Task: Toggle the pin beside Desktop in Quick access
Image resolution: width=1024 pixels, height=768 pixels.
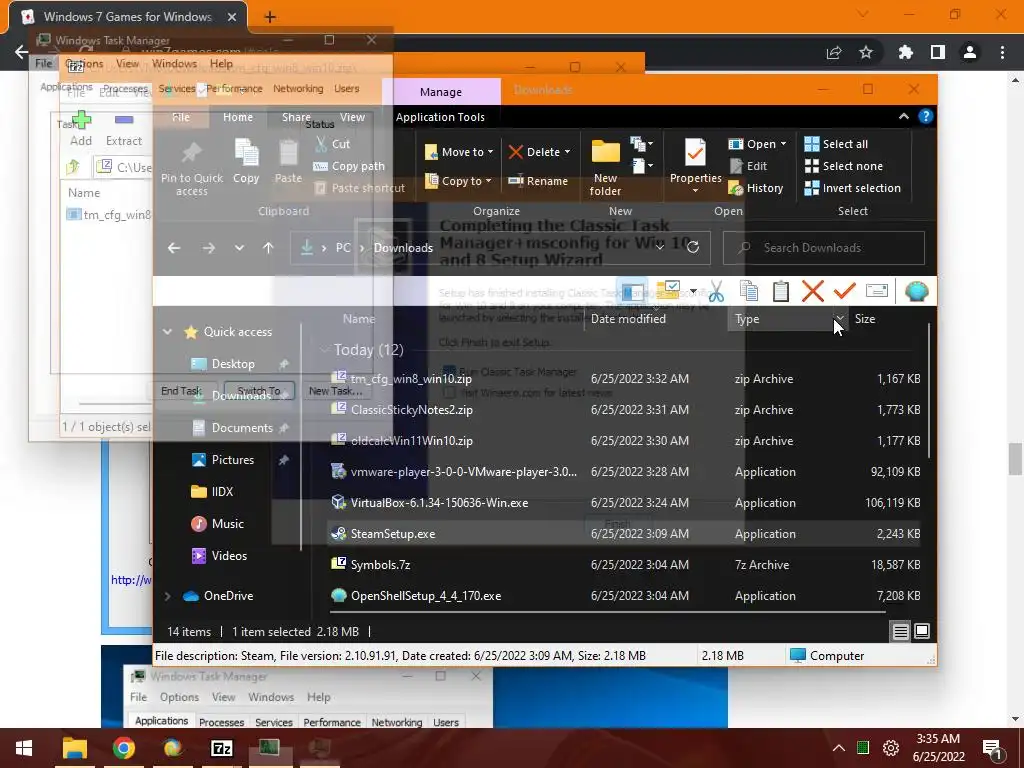Action: 283,364
